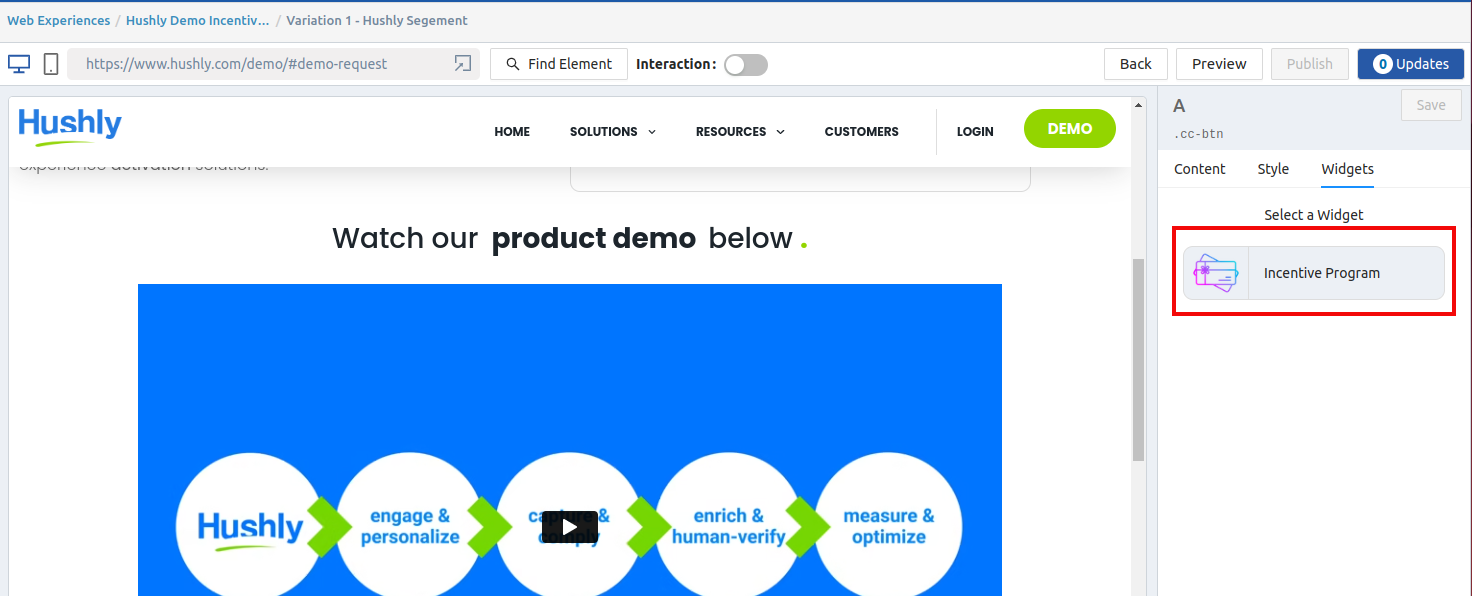This screenshot has width=1472, height=600.
Task: Click the Find Element button
Action: coord(559,64)
